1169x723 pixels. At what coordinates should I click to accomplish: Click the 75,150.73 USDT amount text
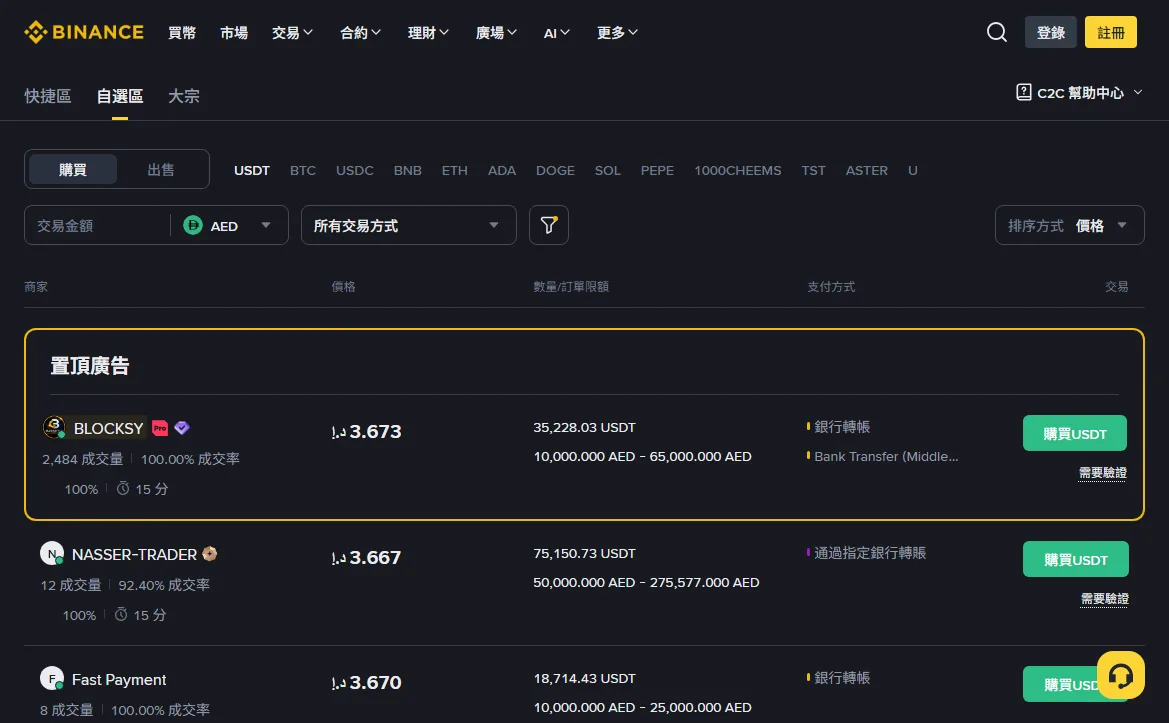click(584, 553)
